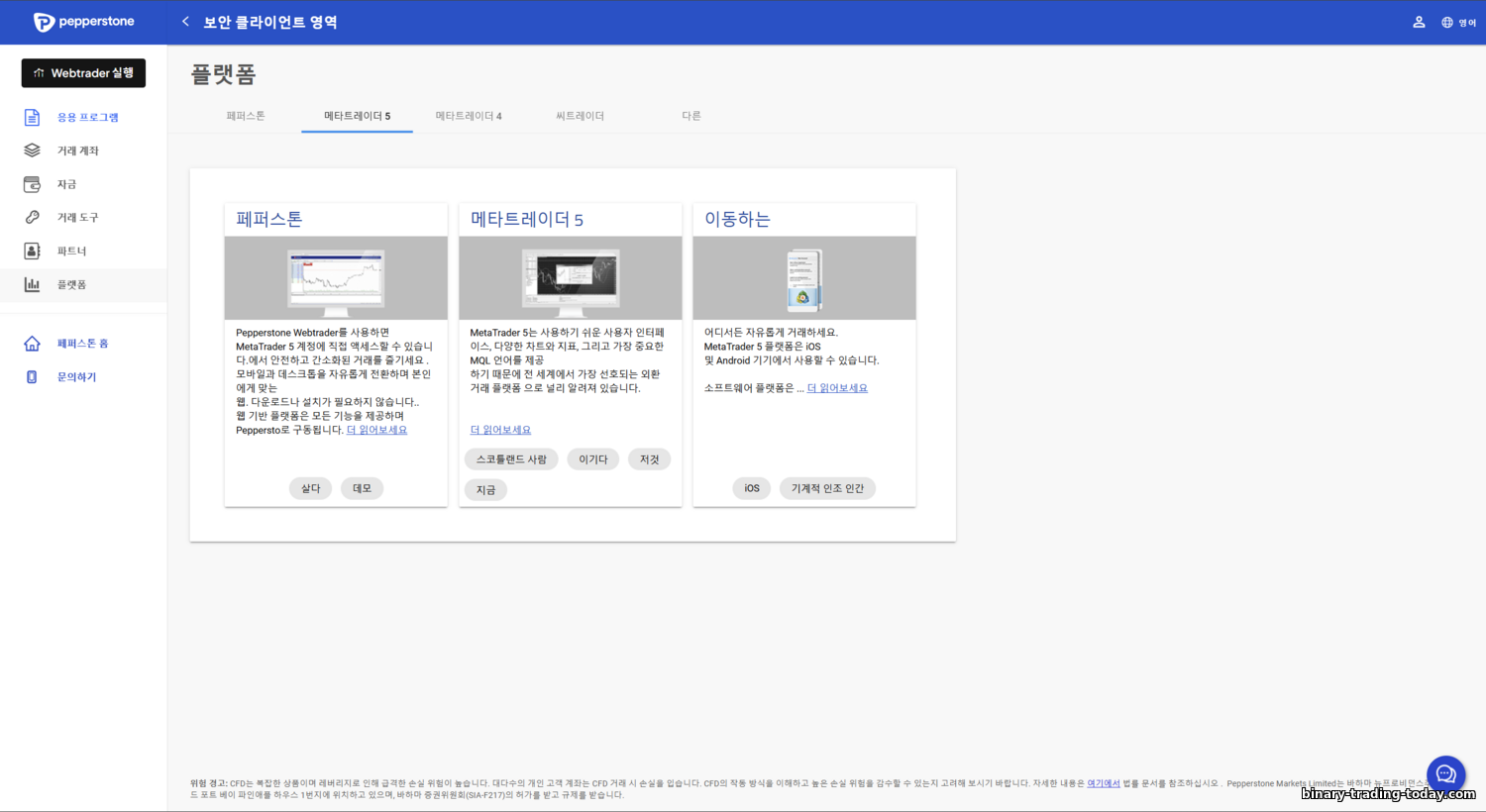1486x812 pixels.
Task: Select 거래 계좌 layers icon in sidebar
Action: tap(32, 151)
